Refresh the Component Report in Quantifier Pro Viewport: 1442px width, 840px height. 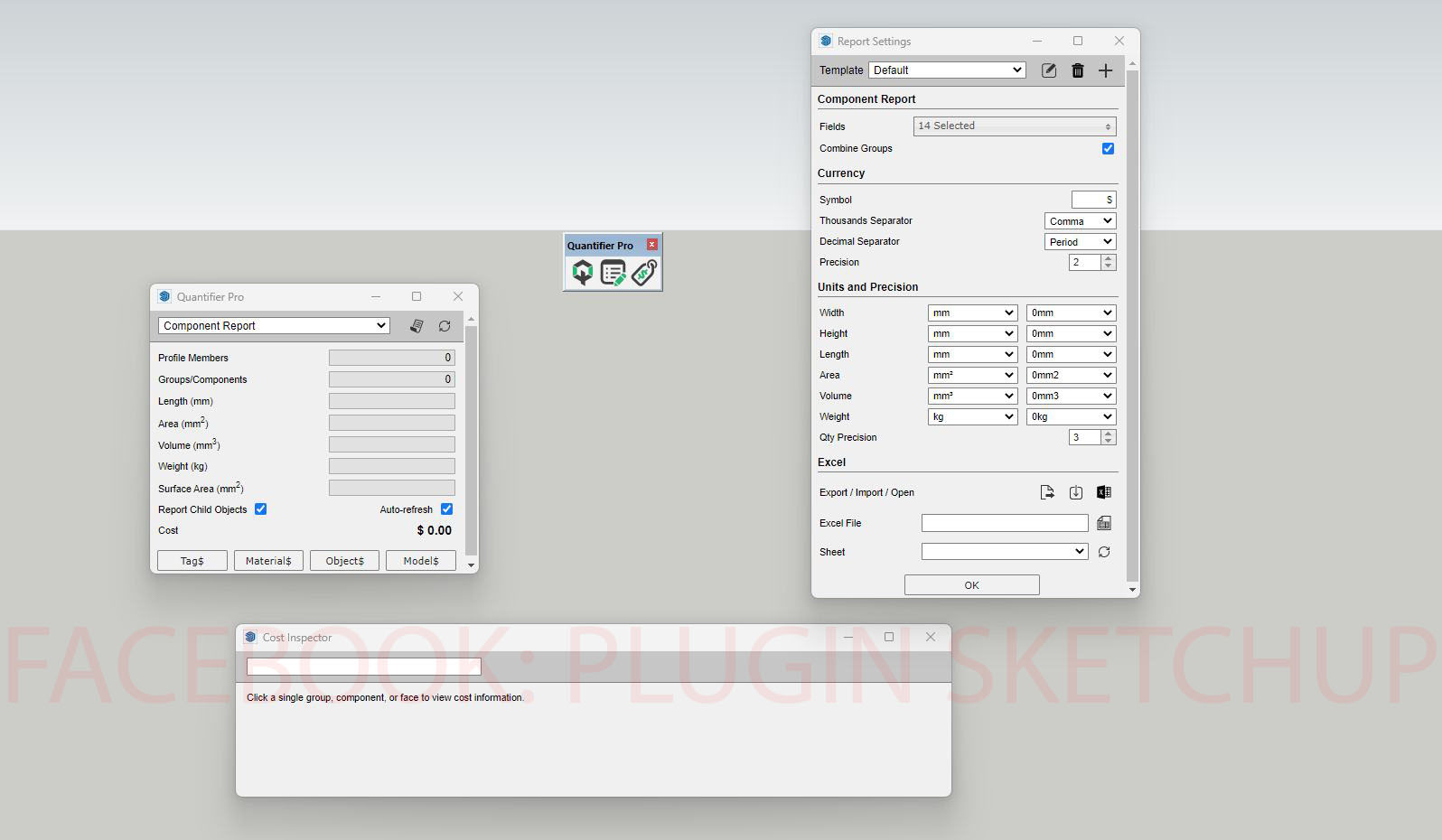click(x=445, y=326)
